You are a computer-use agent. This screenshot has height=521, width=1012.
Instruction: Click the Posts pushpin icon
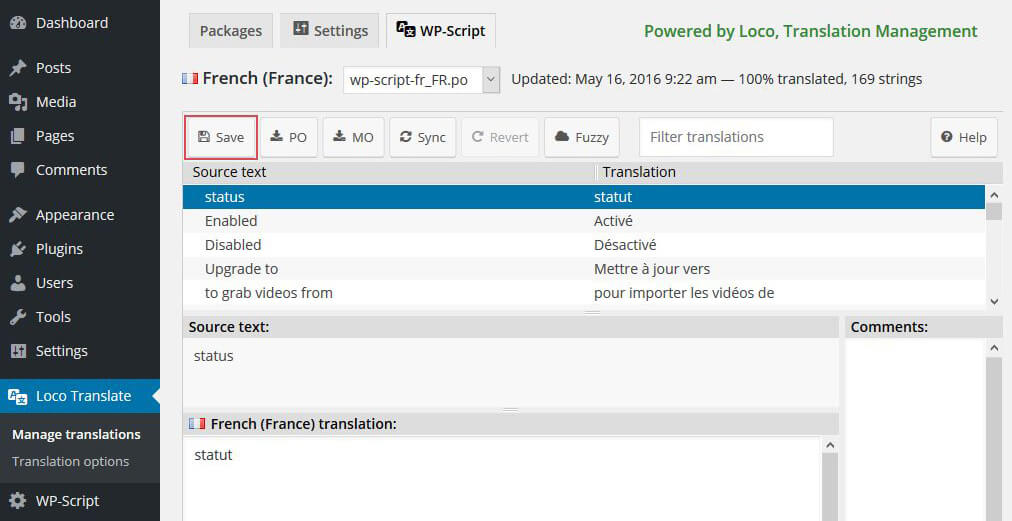point(18,68)
